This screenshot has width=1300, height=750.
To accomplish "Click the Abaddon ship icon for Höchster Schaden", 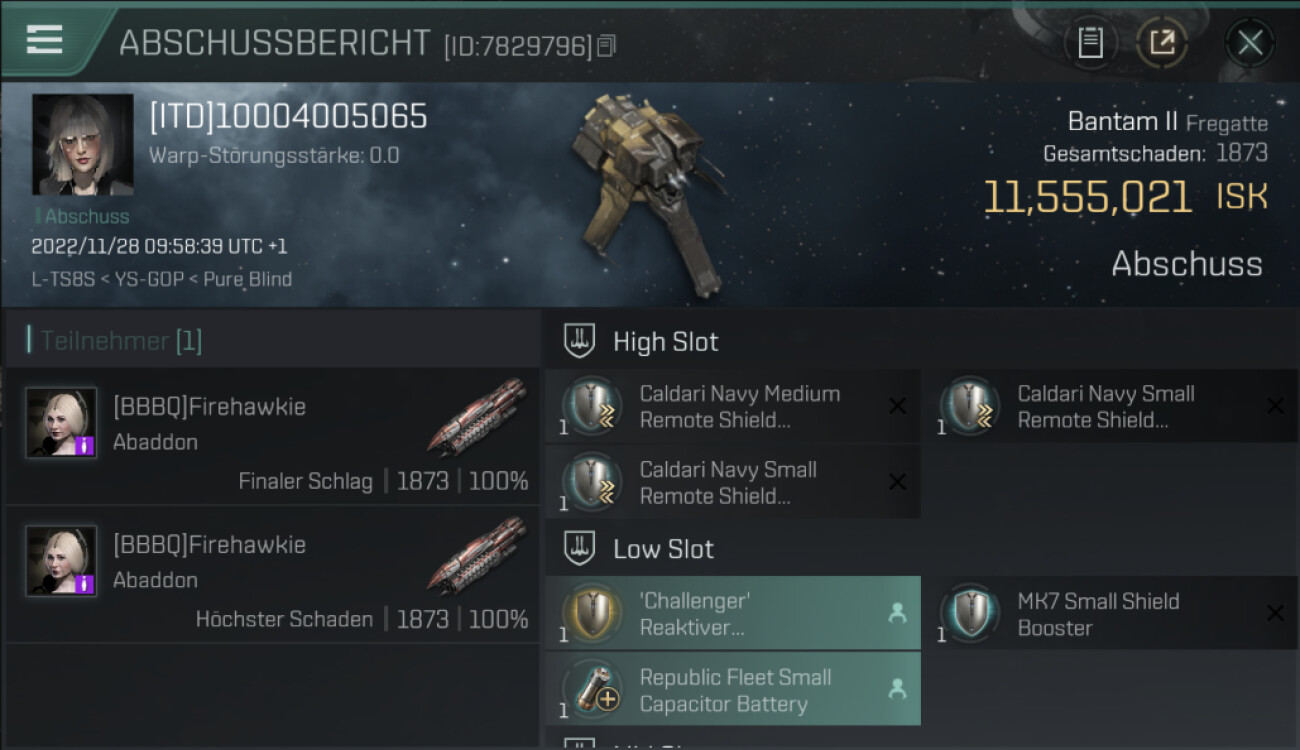I will [x=477, y=554].
